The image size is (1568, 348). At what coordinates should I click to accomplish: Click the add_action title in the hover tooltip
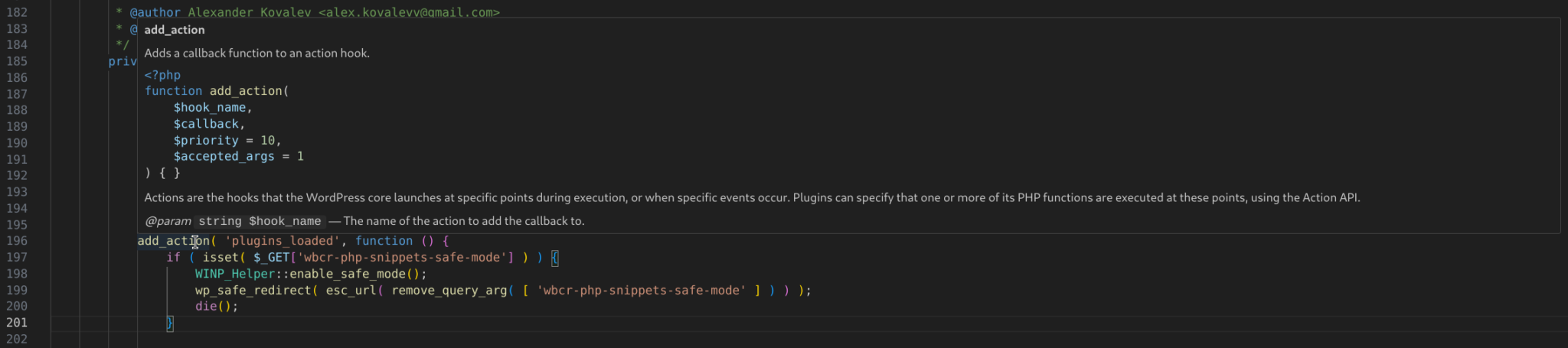pyautogui.click(x=175, y=30)
